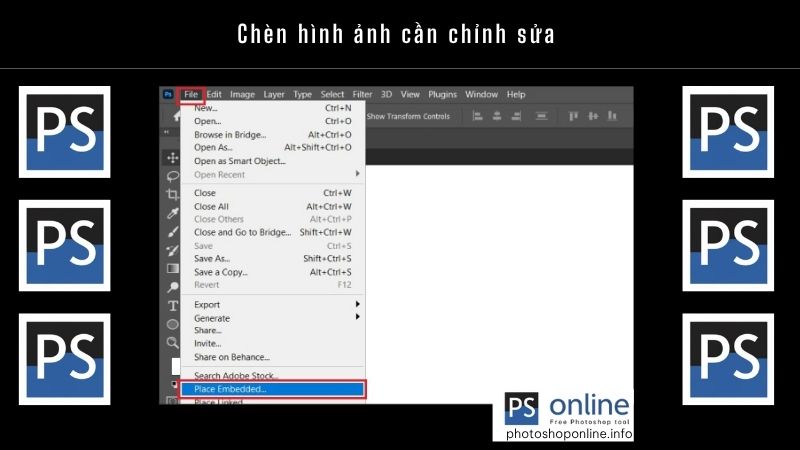
Task: Select the Brush tool
Action: pyautogui.click(x=172, y=232)
